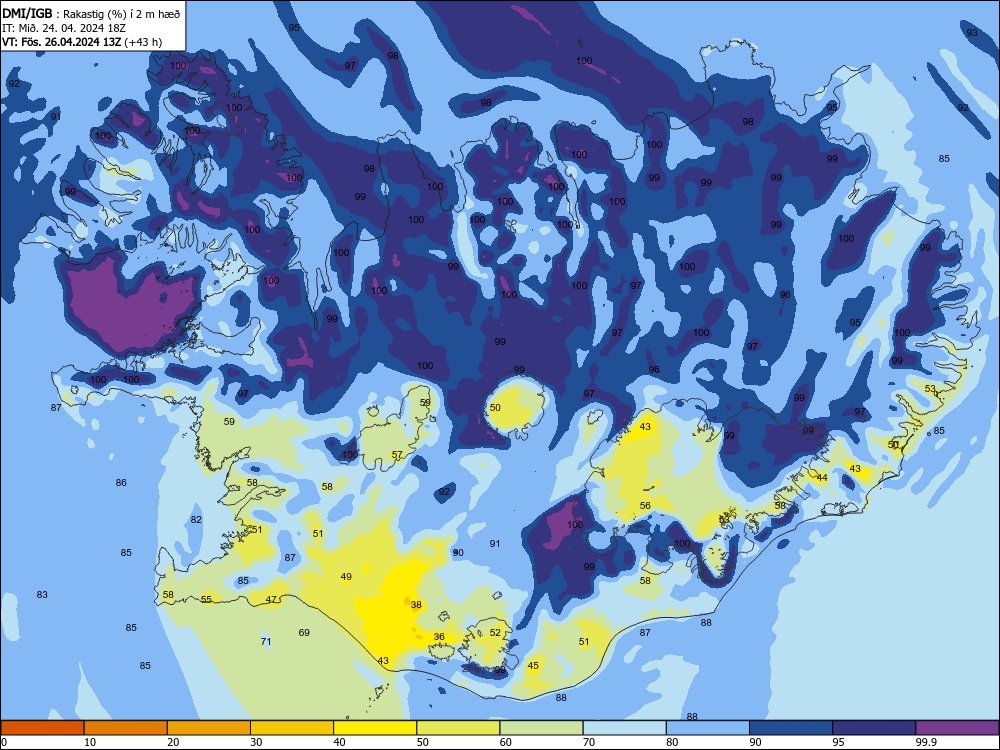Viewport: 1000px width, 750px height.
Task: Click the 70–80 pale blue legend swatch
Action: click(x=624, y=728)
